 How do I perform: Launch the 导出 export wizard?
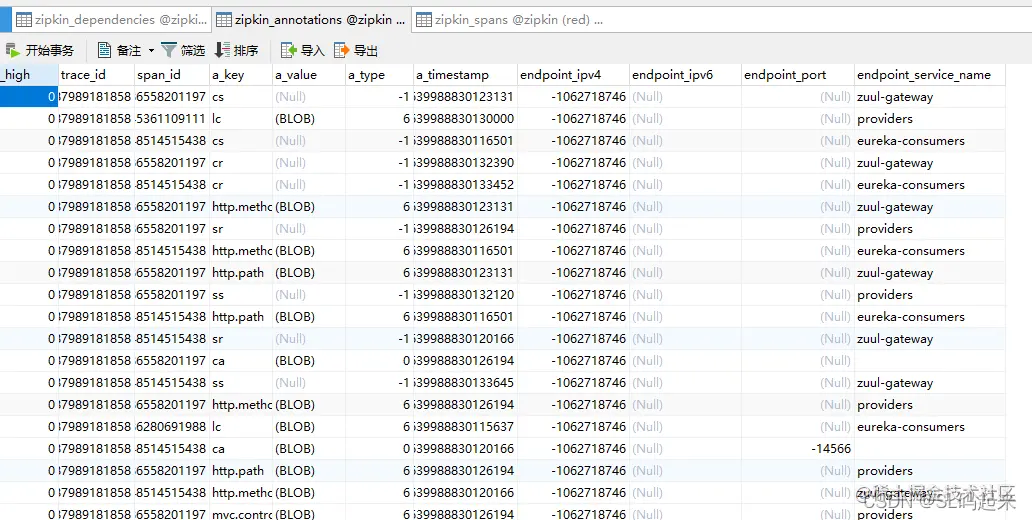pyautogui.click(x=356, y=51)
